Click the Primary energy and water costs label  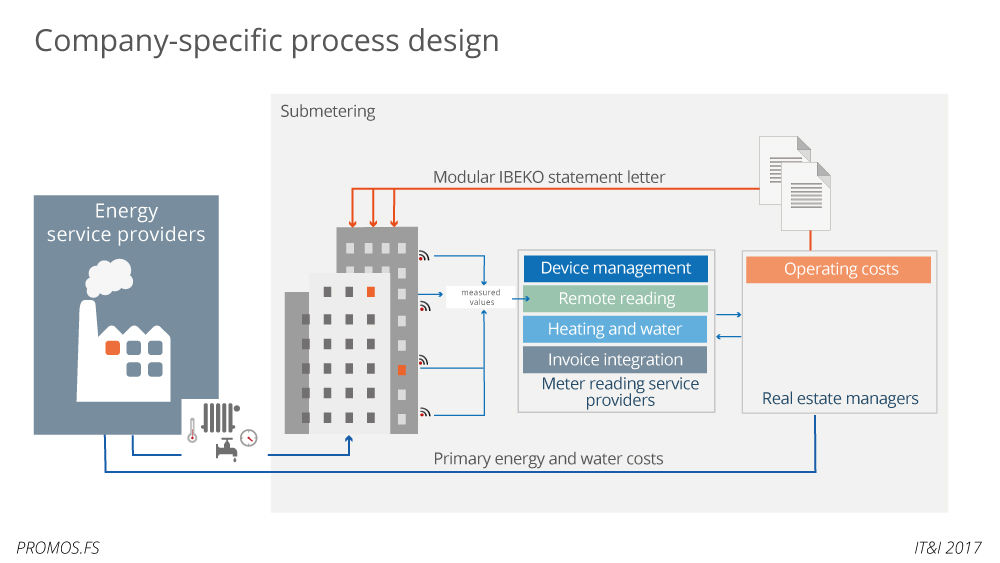(548, 458)
